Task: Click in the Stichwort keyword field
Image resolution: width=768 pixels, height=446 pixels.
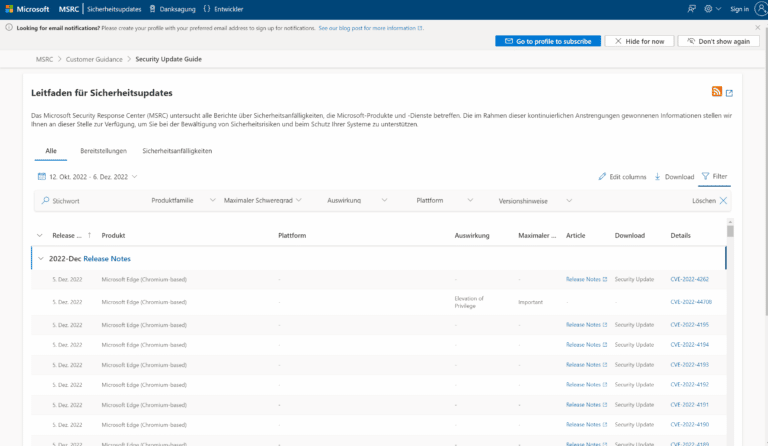Action: tap(88, 201)
